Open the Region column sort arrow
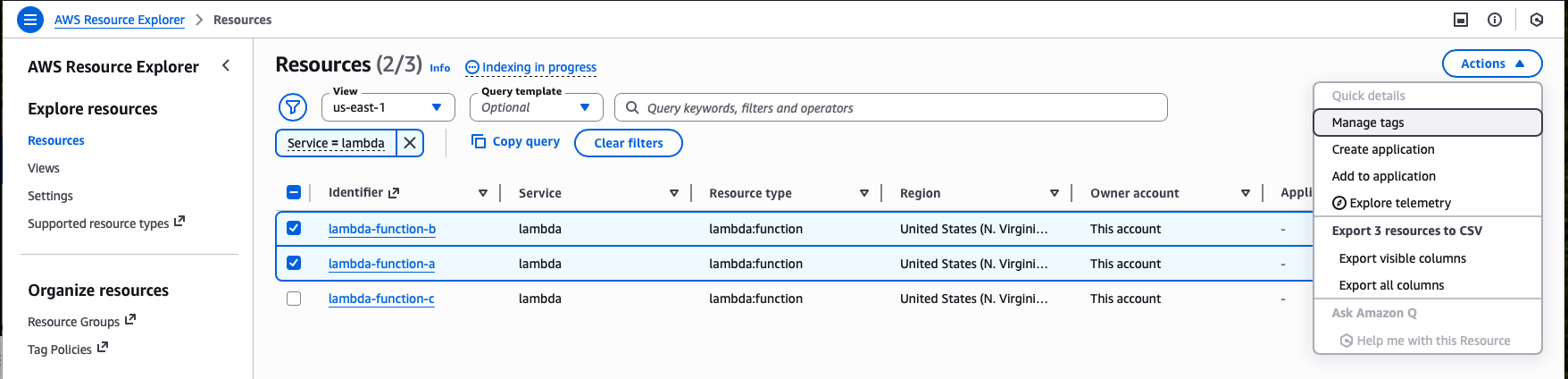Image resolution: width=1568 pixels, height=379 pixels. (x=1055, y=193)
